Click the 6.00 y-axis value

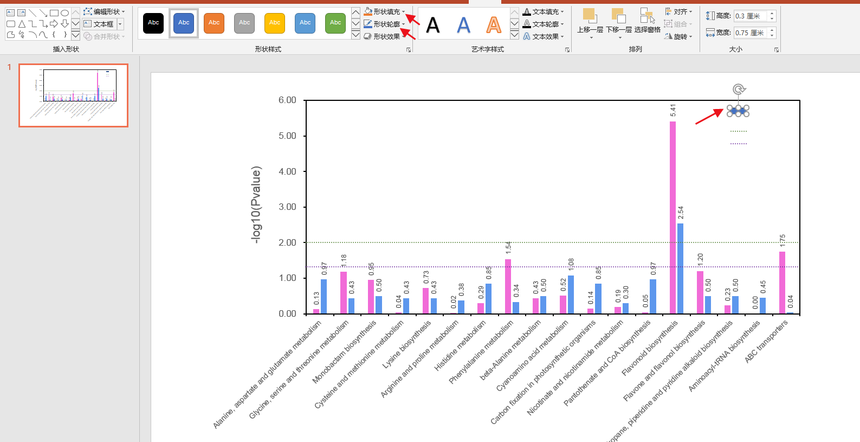point(286,100)
